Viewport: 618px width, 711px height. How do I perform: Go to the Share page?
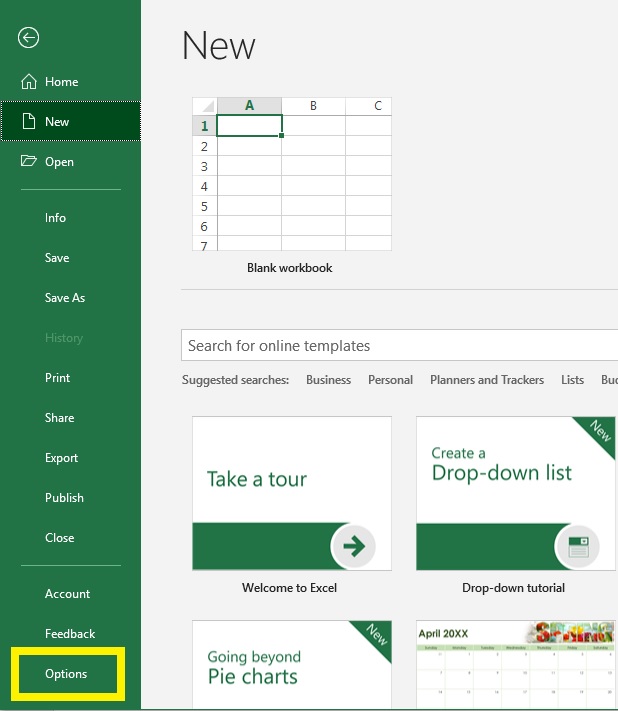(x=59, y=418)
